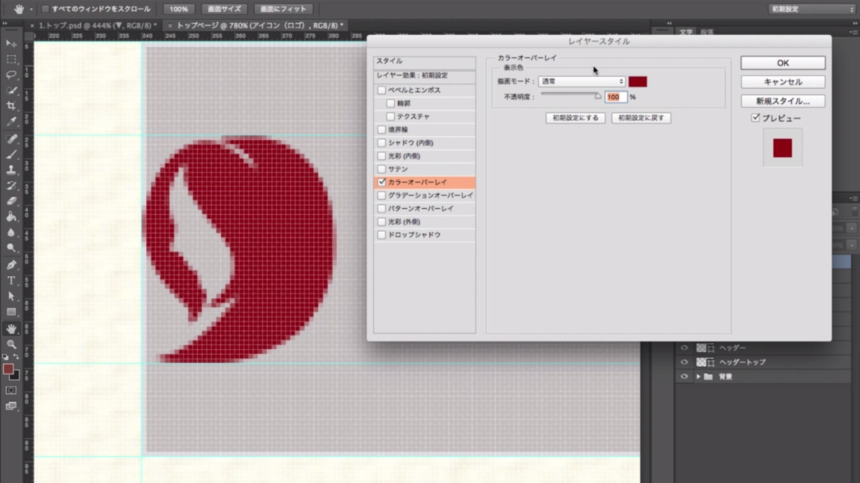Select the Eraser tool

11,201
